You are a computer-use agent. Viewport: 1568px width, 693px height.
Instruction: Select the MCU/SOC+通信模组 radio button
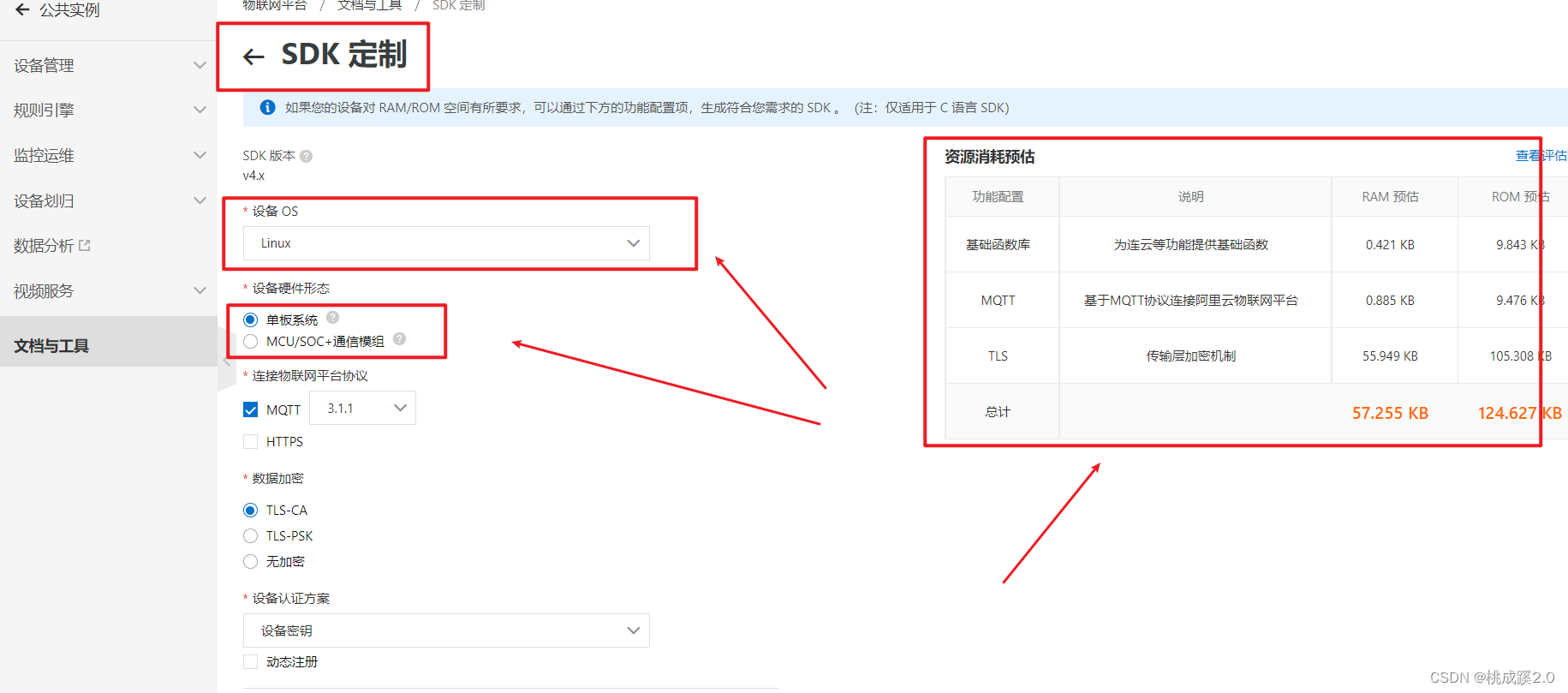250,341
